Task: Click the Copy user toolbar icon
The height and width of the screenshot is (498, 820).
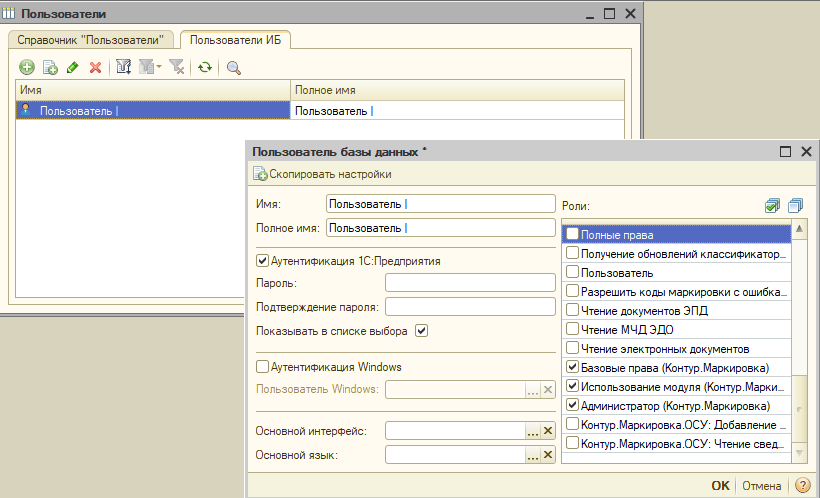Action: (x=49, y=67)
